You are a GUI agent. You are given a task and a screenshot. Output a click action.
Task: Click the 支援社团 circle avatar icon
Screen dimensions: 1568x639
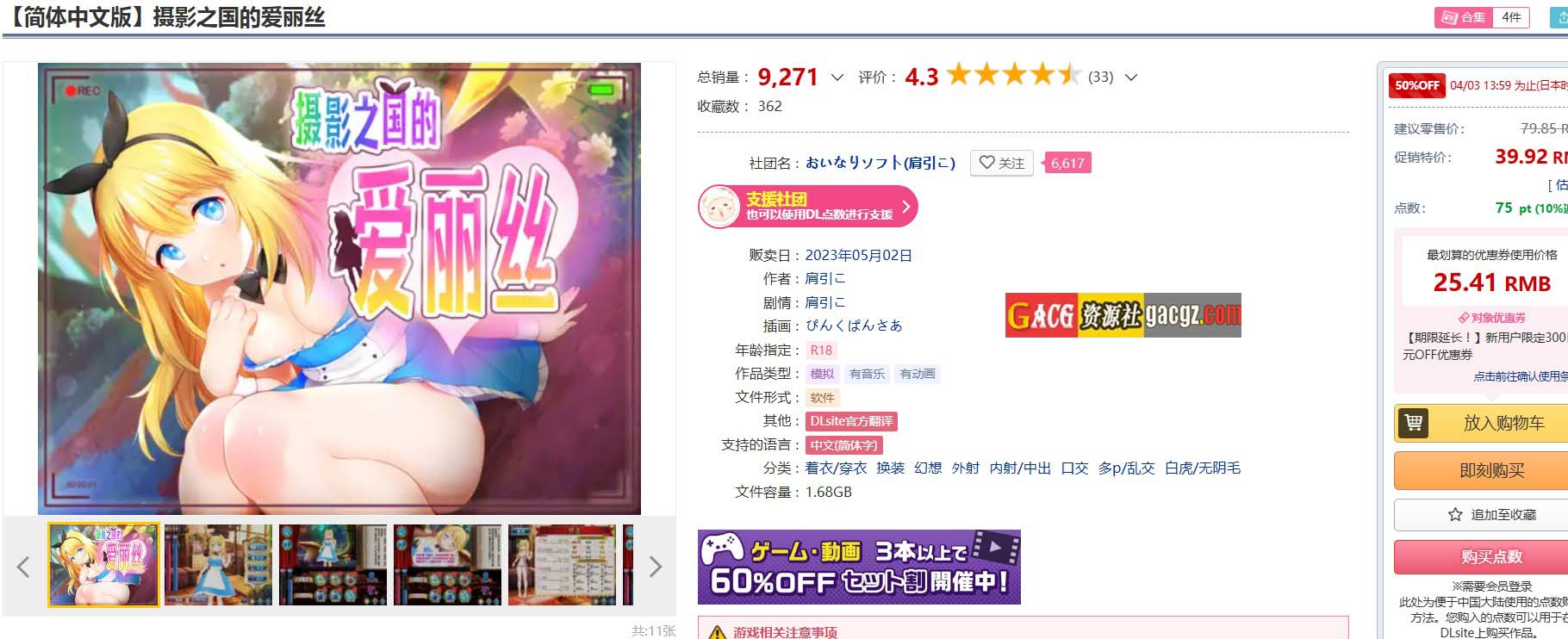[719, 207]
